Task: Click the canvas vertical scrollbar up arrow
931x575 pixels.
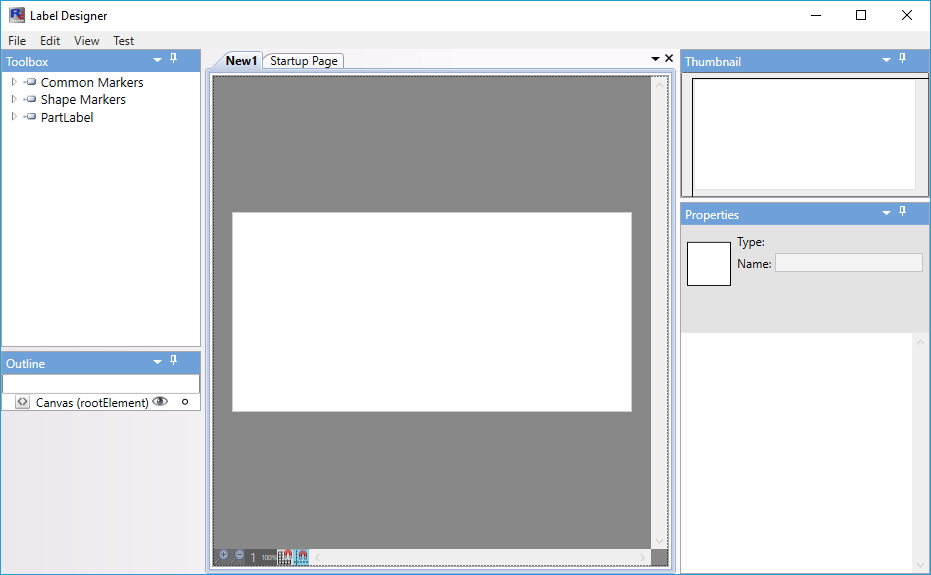Action: [659, 86]
